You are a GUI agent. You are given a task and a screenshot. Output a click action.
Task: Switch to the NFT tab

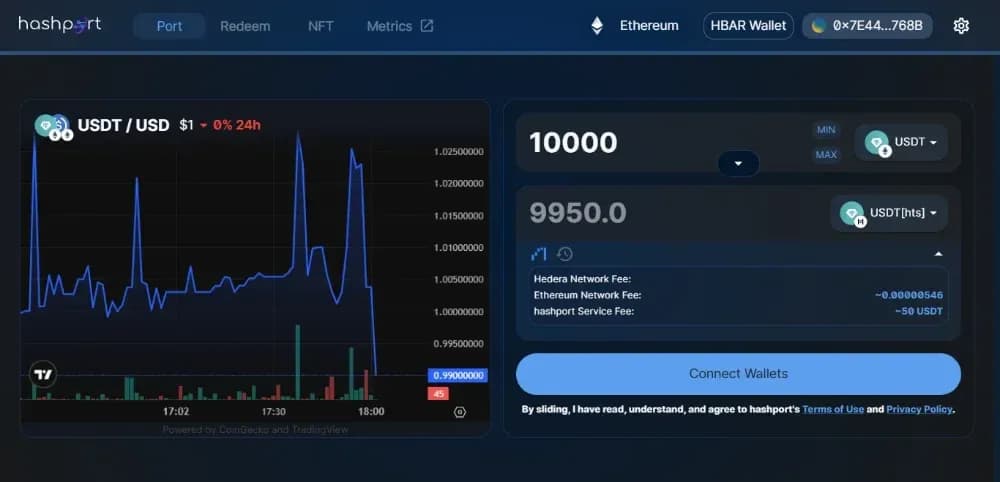pyautogui.click(x=320, y=26)
